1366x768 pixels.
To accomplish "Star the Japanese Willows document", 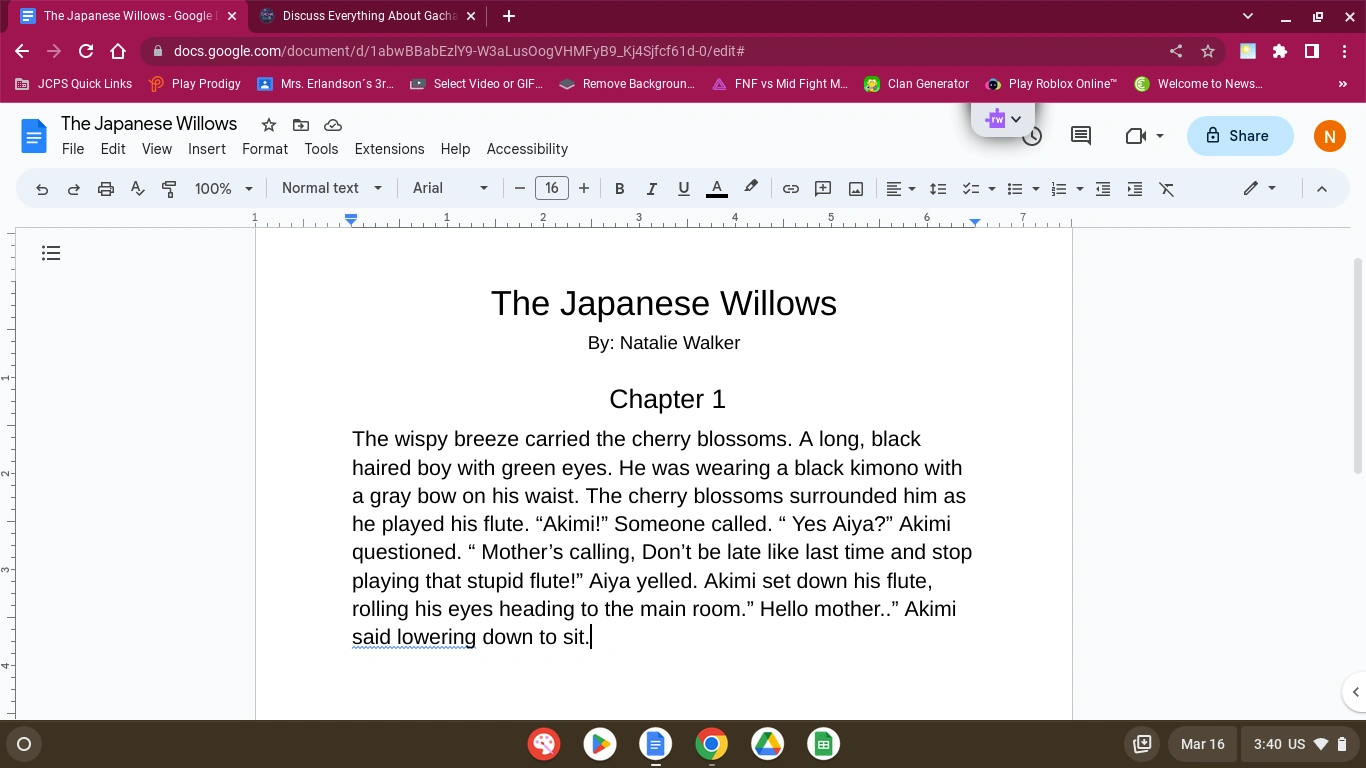I will tap(267, 124).
